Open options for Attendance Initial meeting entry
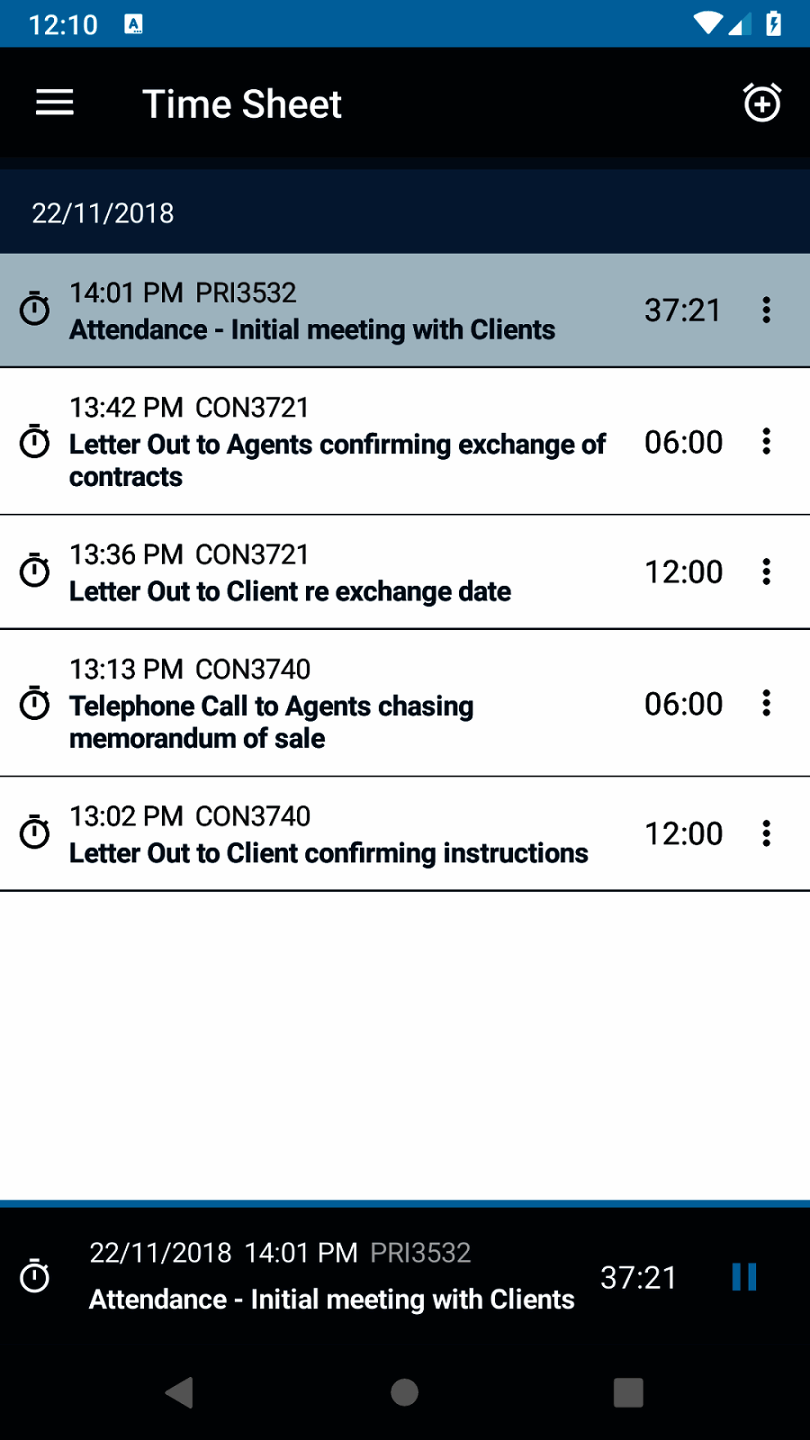Viewport: 810px width, 1440px height. click(766, 310)
